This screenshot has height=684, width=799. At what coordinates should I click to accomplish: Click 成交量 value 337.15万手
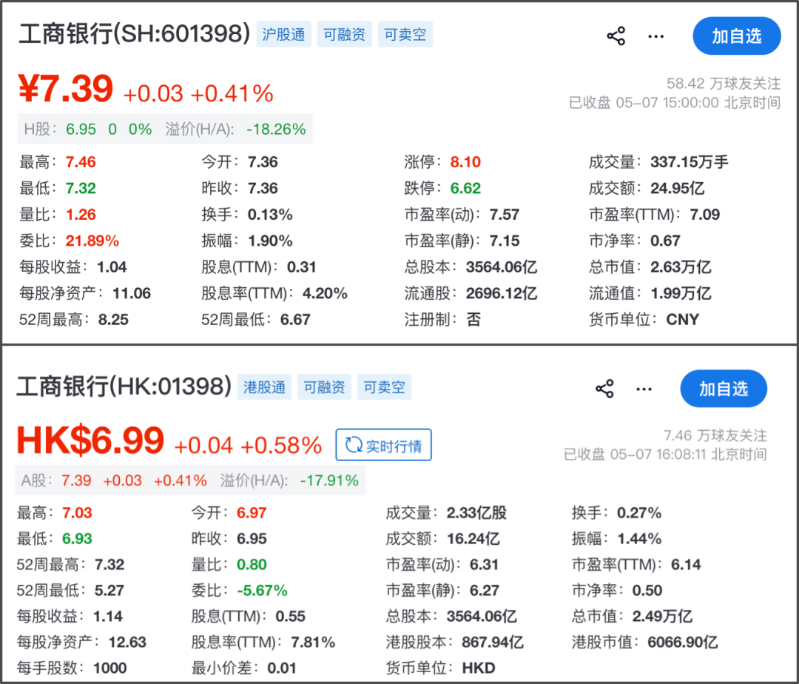coord(689,162)
